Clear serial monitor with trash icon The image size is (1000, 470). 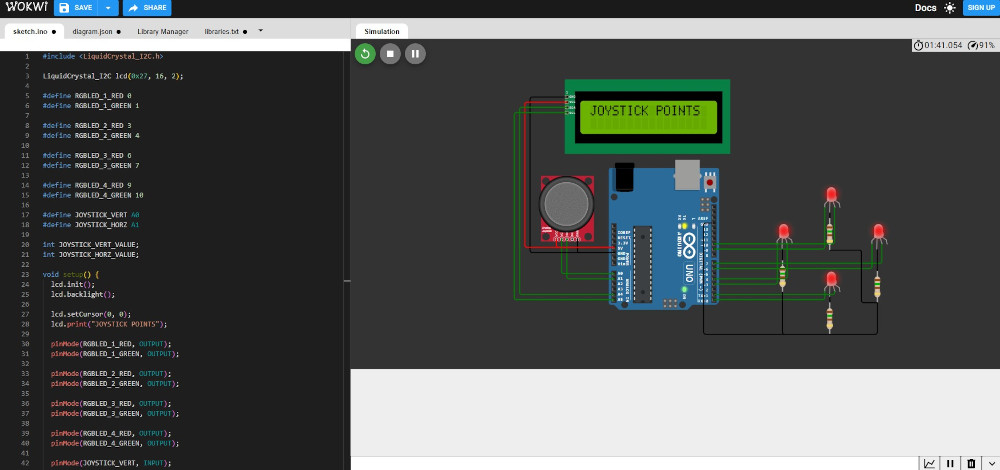971,464
